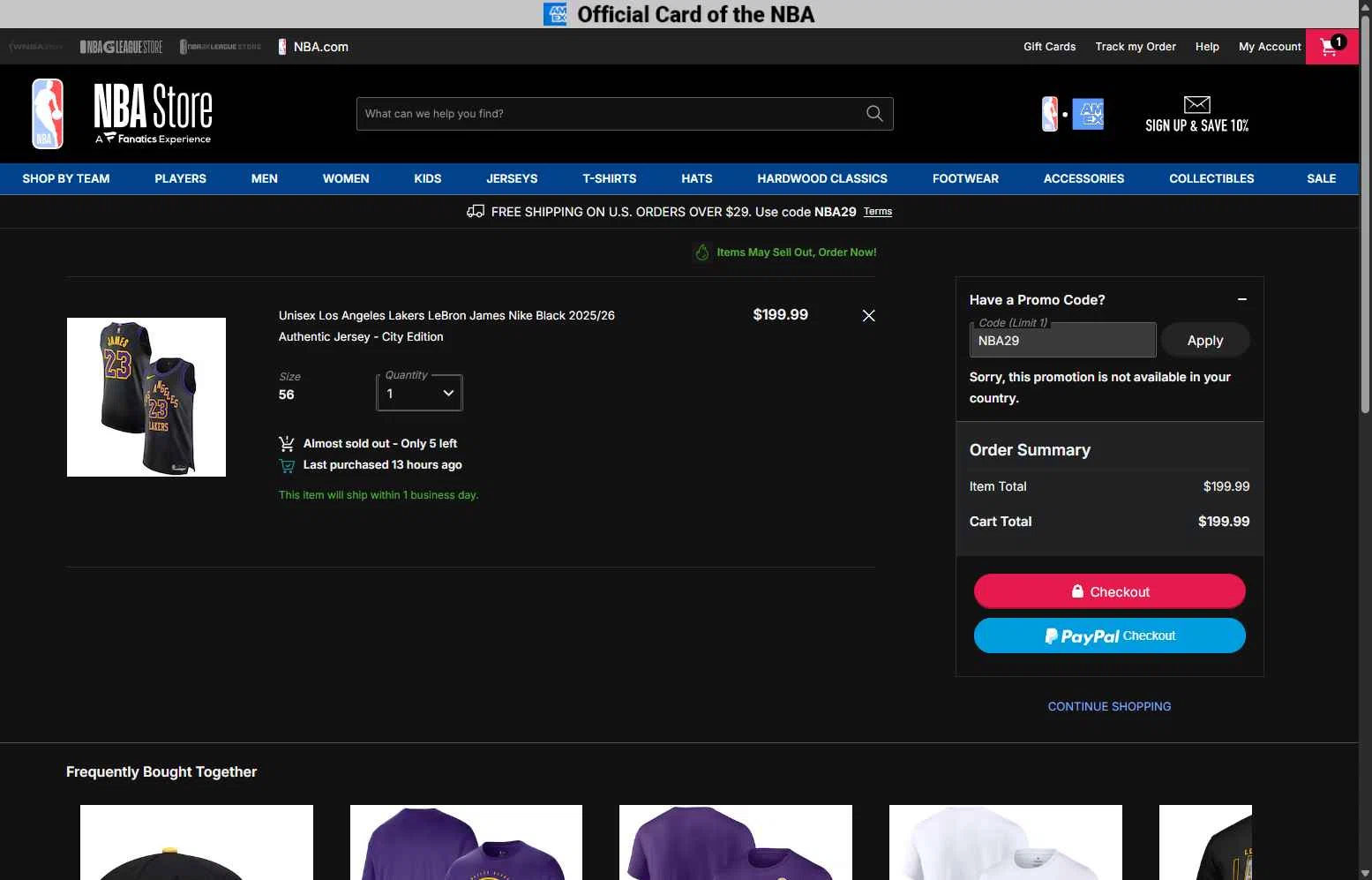Open the Sale menu

click(x=1321, y=178)
